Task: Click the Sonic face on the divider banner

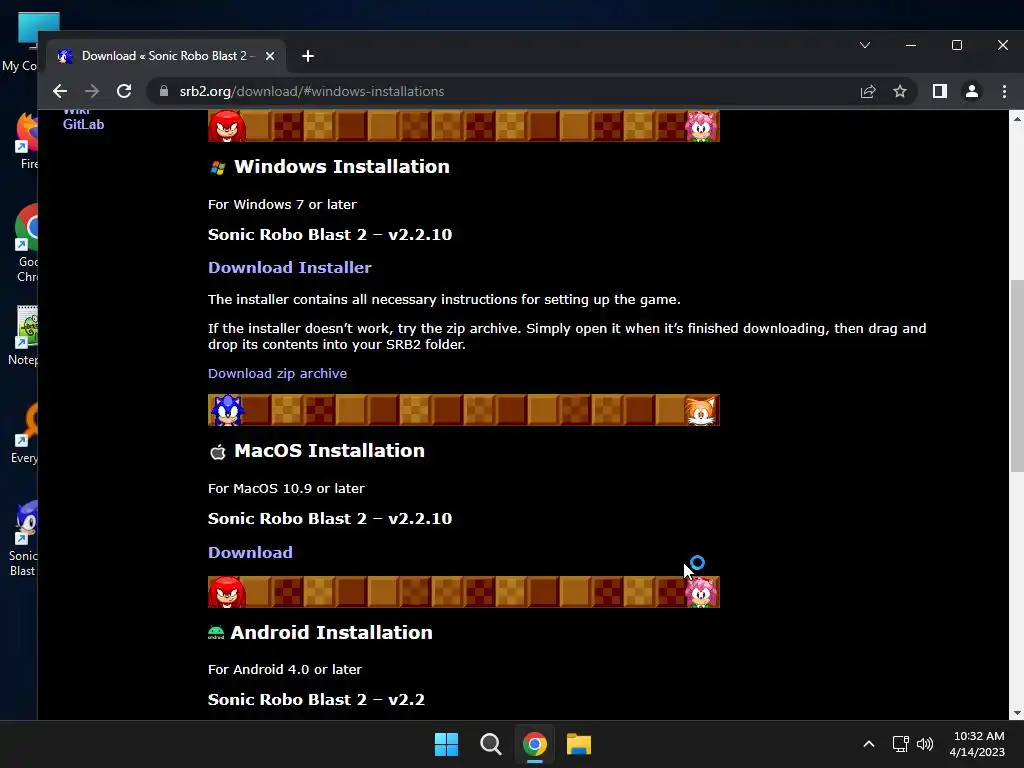Action: pos(227,410)
